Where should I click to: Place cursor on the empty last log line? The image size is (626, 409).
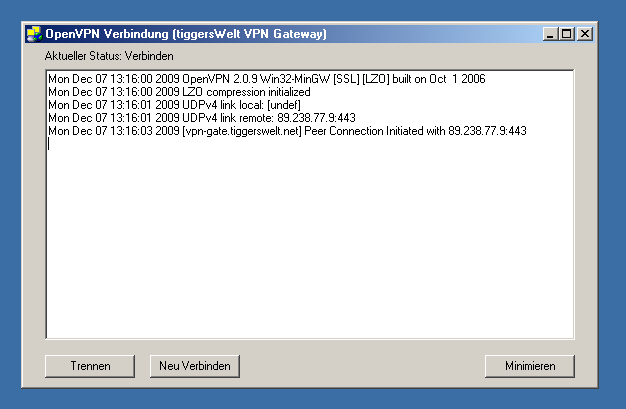[x=310, y=144]
